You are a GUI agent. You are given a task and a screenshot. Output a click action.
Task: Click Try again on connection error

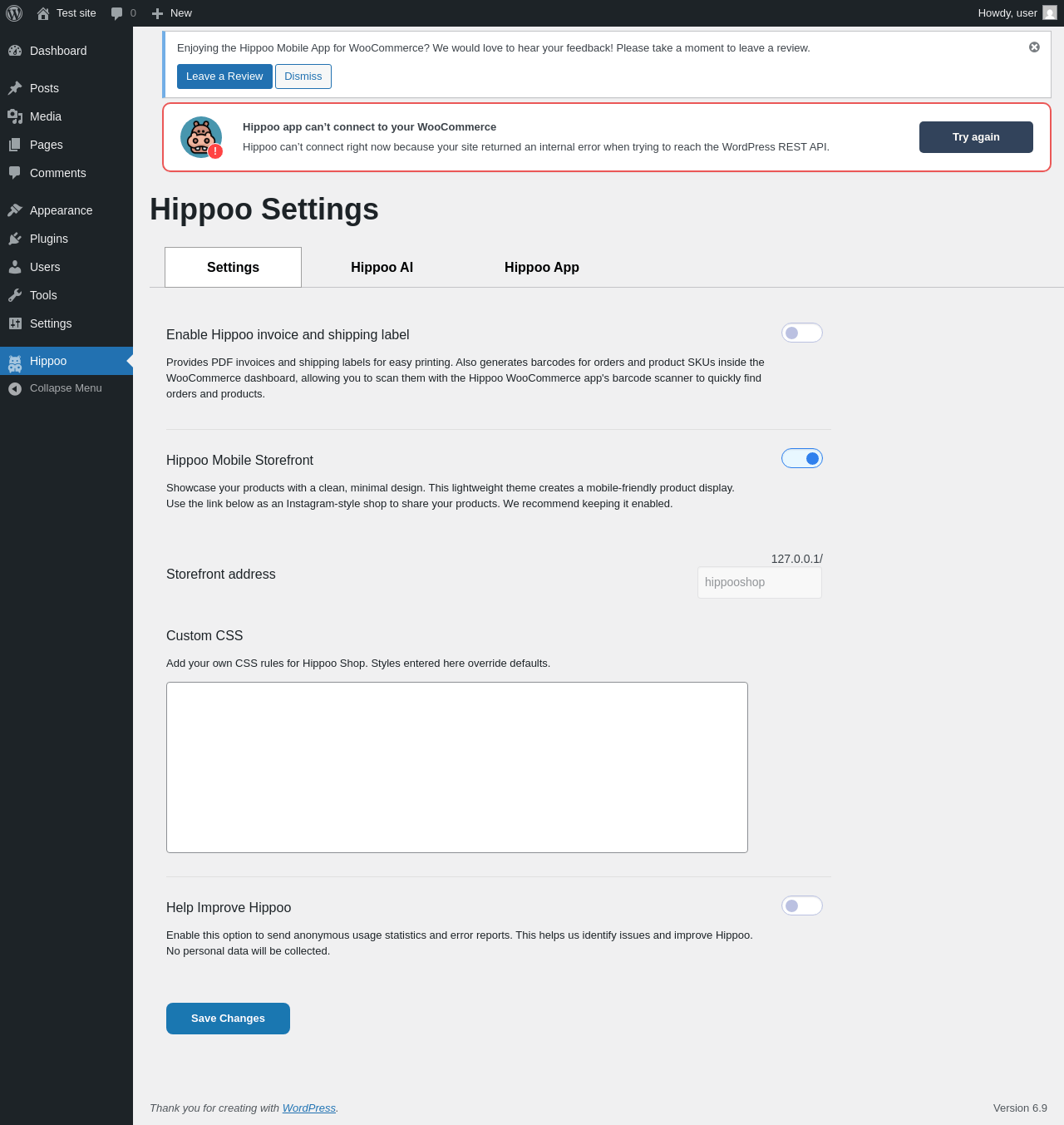coord(976,137)
